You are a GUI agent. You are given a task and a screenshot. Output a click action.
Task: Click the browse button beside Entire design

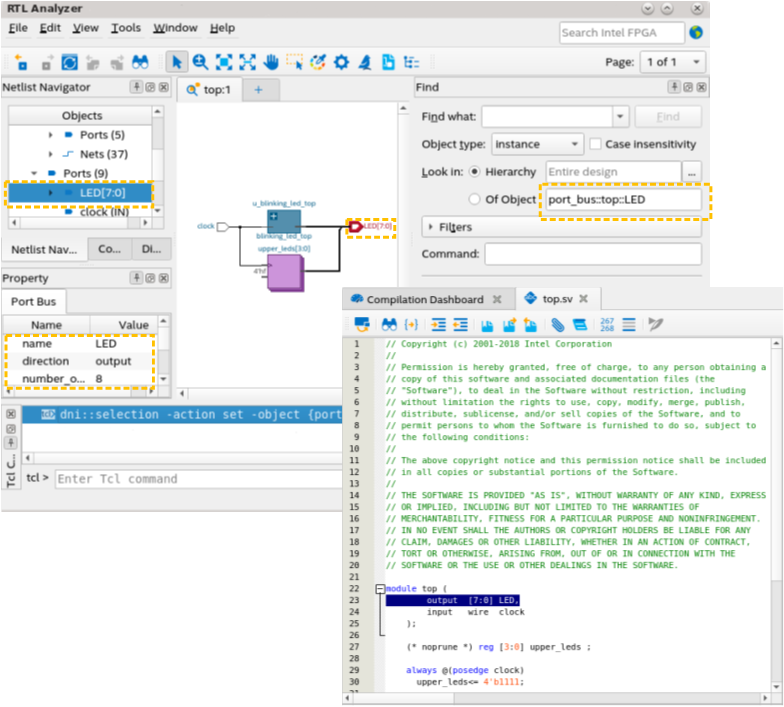692,172
